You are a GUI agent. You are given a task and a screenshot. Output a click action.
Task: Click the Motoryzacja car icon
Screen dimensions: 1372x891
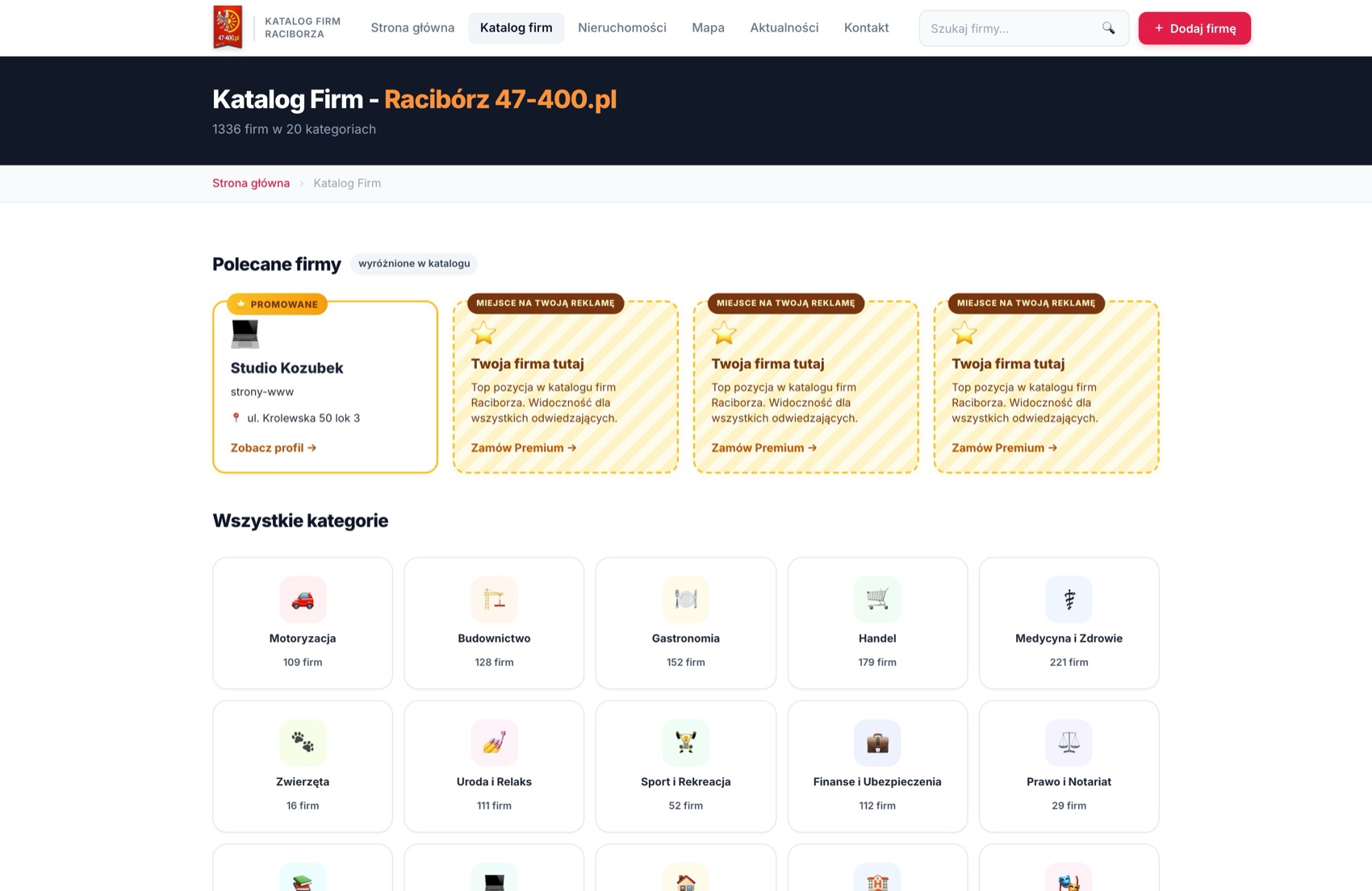click(303, 599)
